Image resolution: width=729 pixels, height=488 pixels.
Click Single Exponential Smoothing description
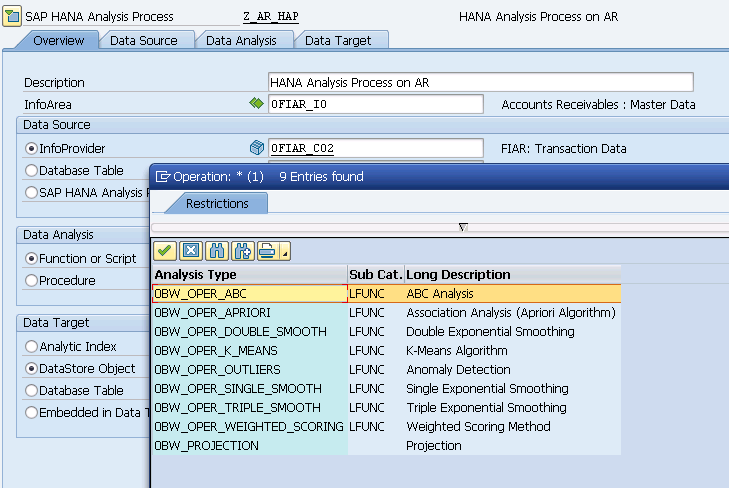point(488,389)
